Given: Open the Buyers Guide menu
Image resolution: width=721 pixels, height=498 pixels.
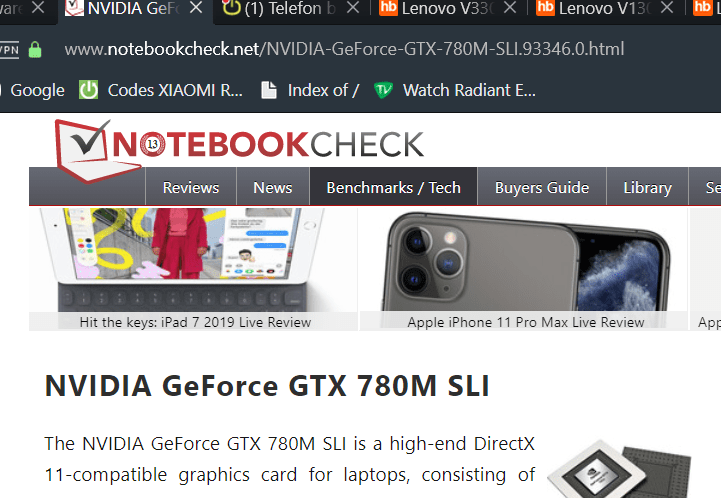Looking at the screenshot, I should tap(542, 188).
